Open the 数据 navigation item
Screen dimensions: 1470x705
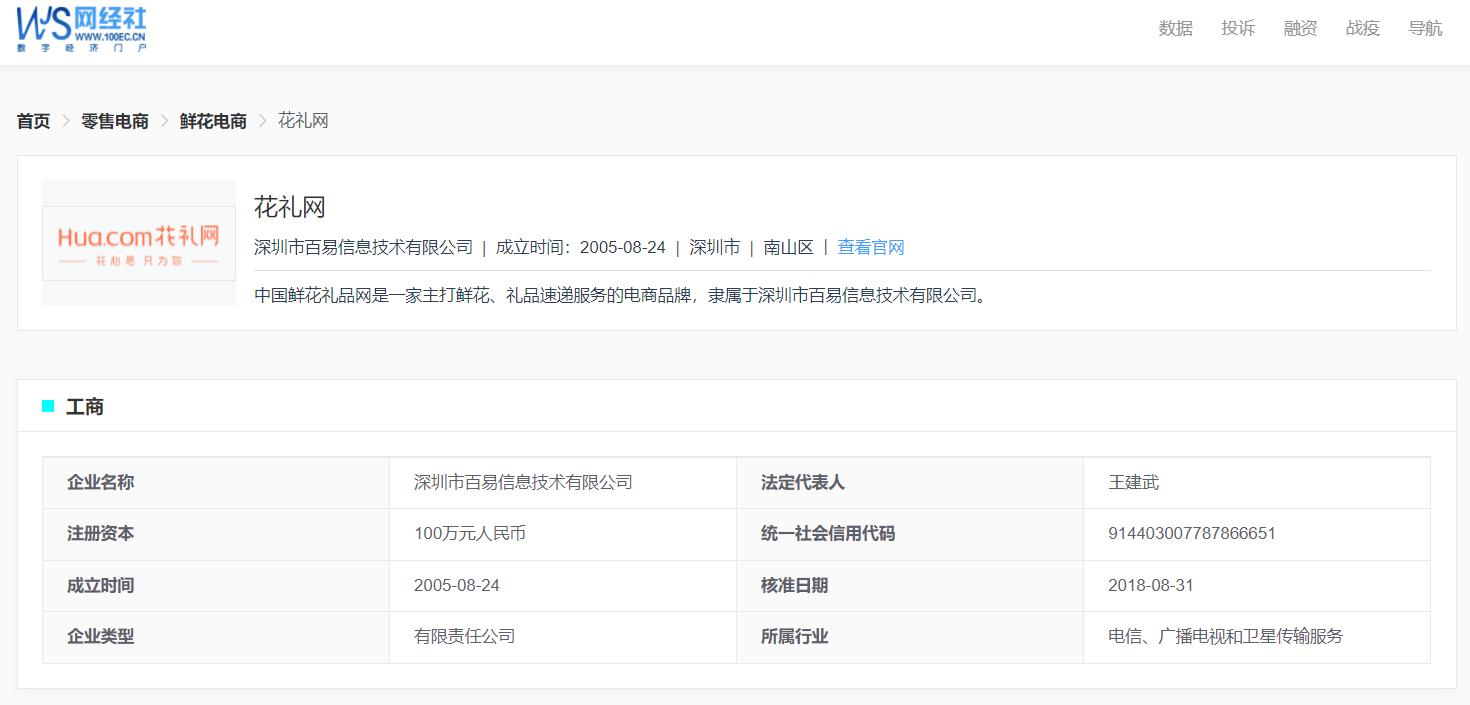(1174, 29)
